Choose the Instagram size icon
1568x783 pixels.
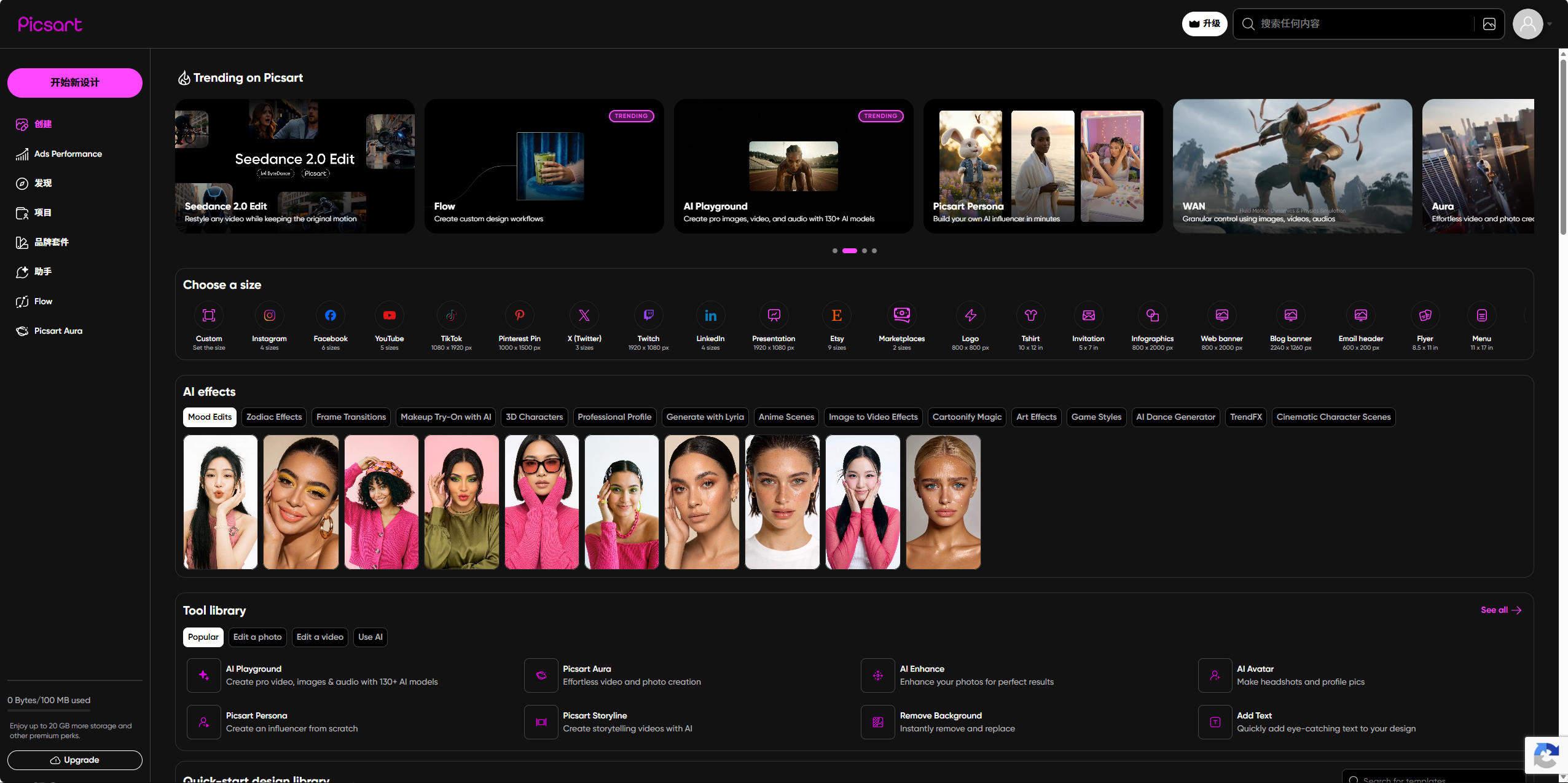pyautogui.click(x=269, y=315)
